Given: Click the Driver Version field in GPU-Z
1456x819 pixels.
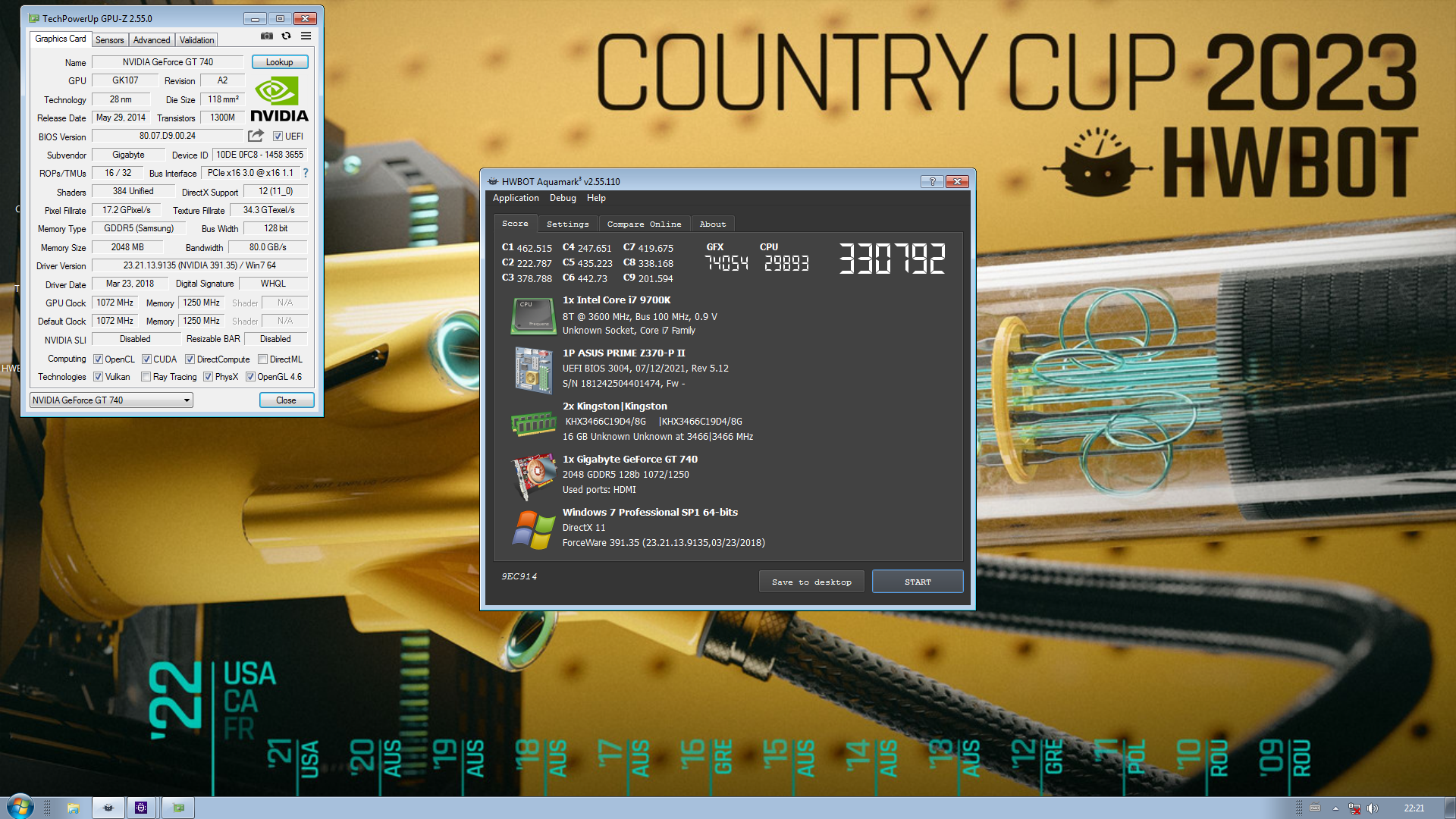Looking at the screenshot, I should click(199, 265).
